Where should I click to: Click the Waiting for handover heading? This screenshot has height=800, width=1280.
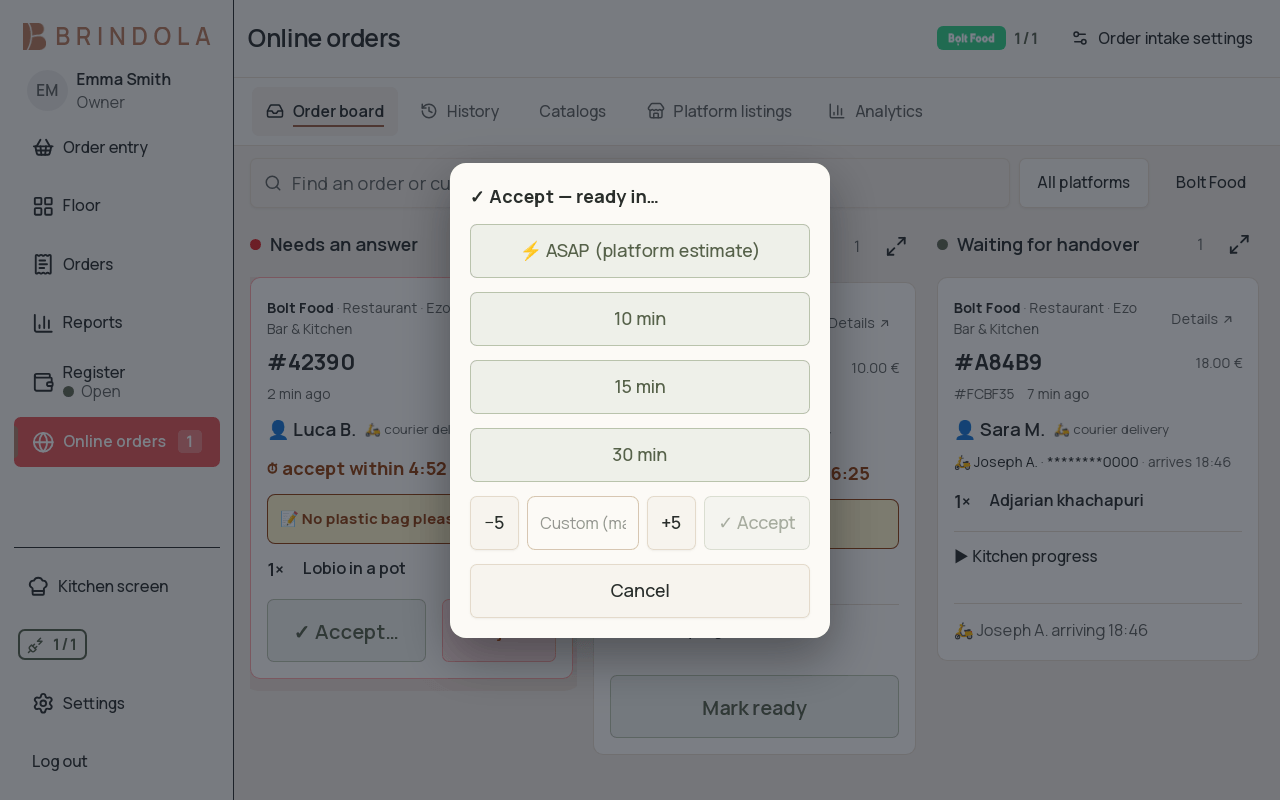(x=1048, y=245)
